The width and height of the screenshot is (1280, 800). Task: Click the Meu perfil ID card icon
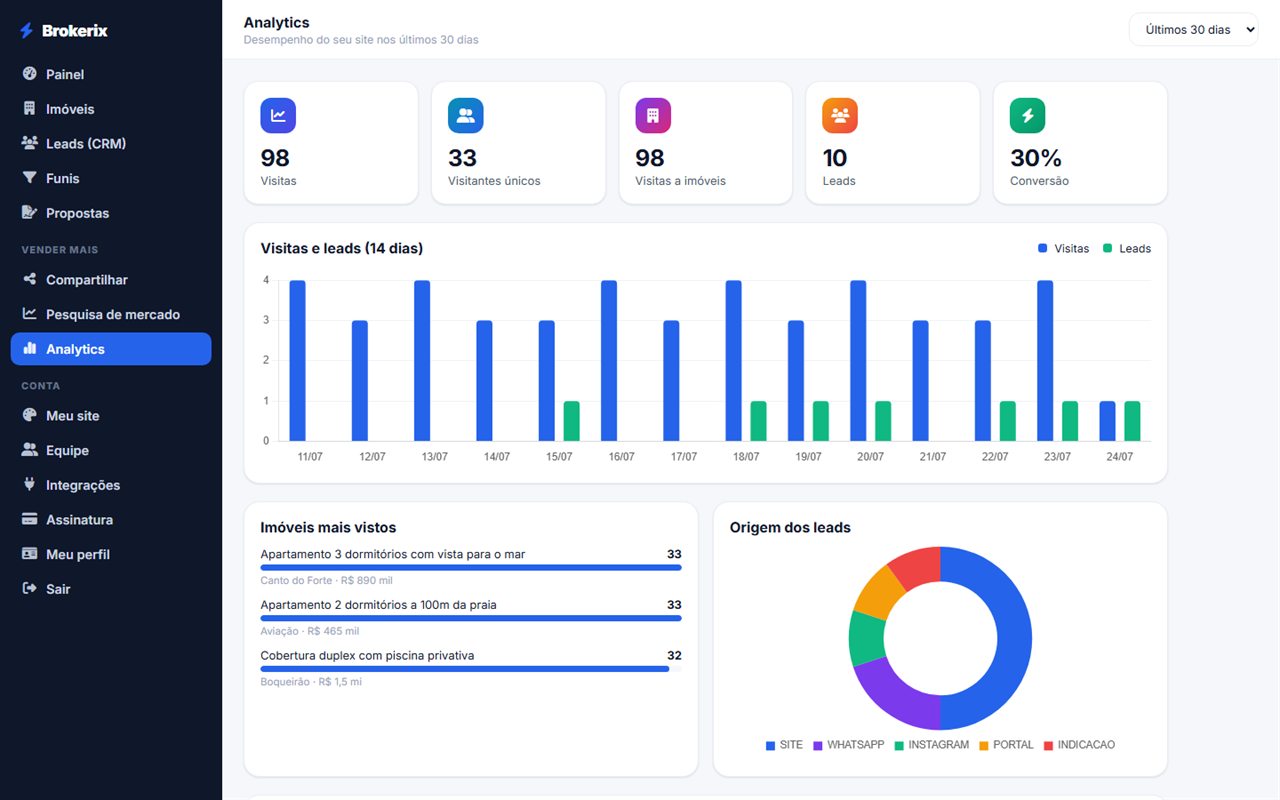pos(29,554)
